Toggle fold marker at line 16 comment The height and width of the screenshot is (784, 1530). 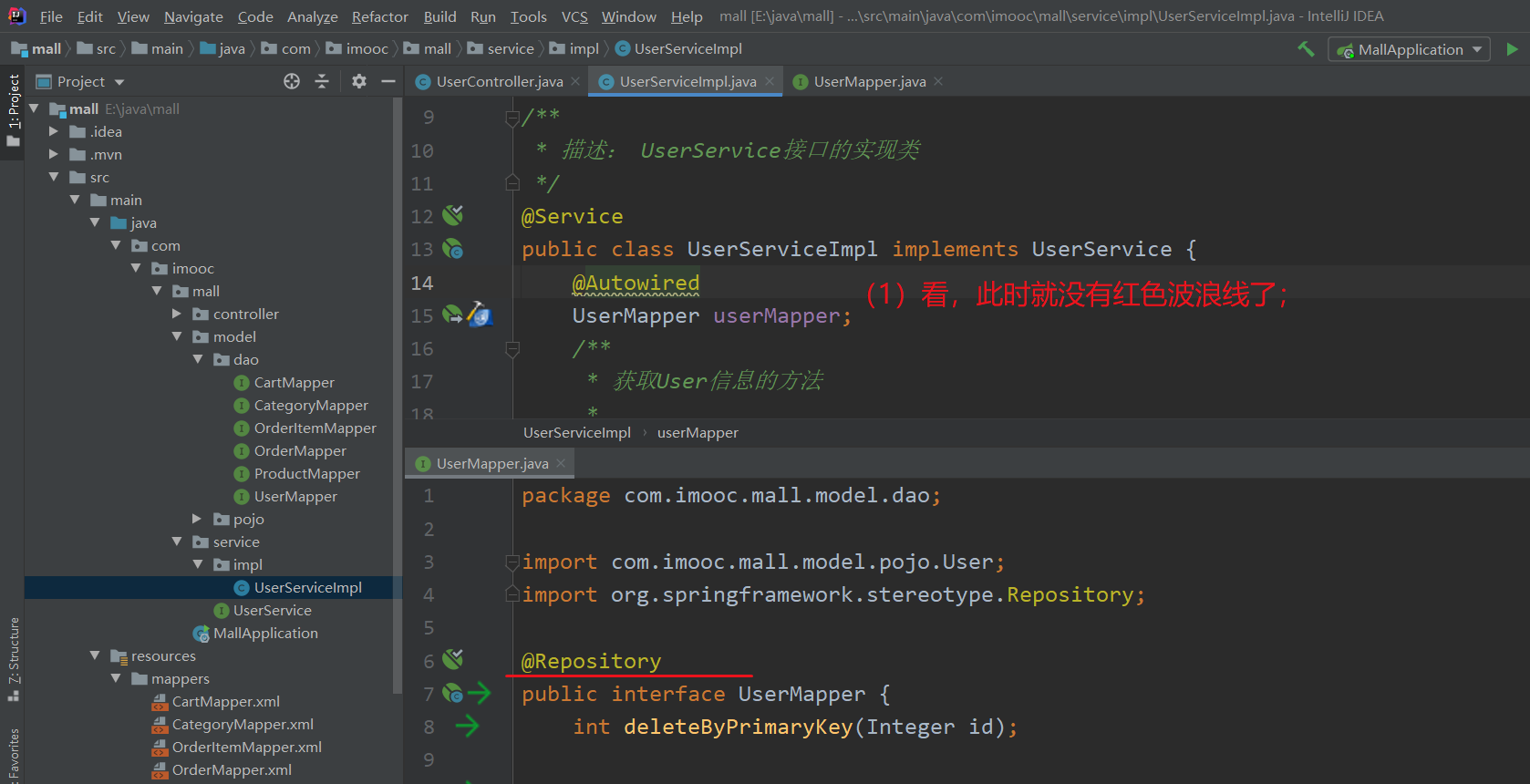512,349
